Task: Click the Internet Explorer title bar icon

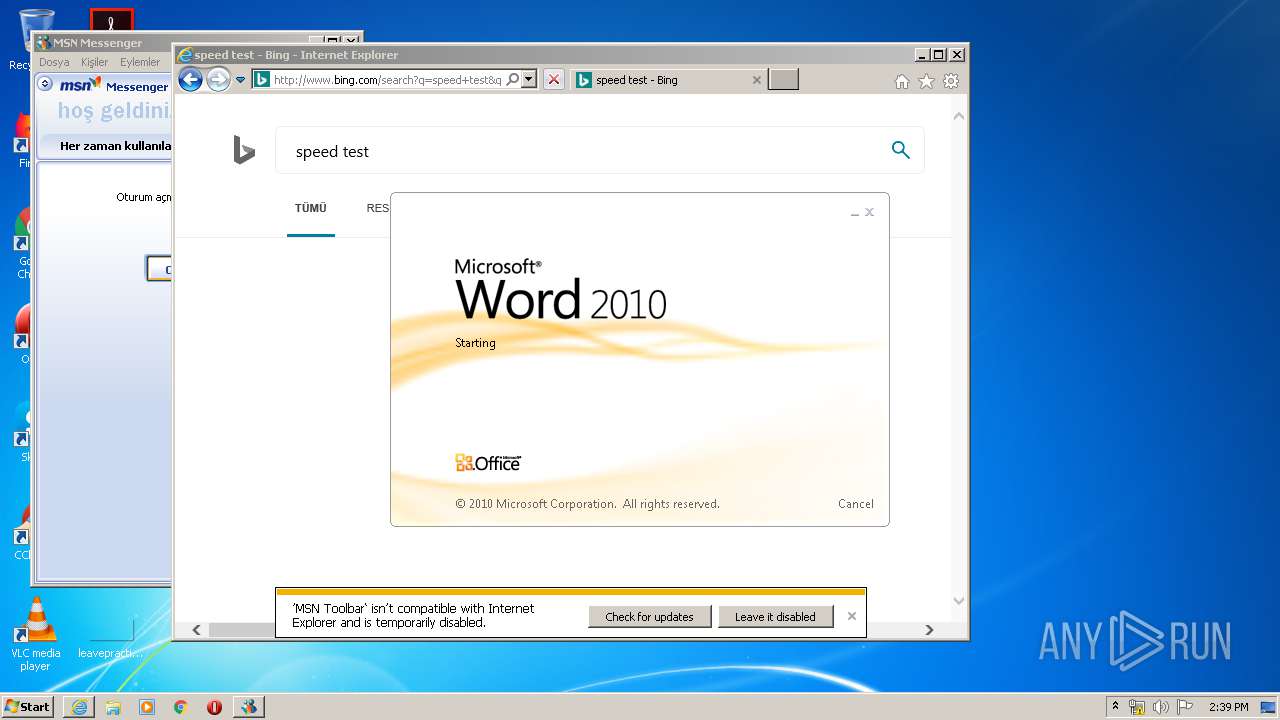Action: 184,55
